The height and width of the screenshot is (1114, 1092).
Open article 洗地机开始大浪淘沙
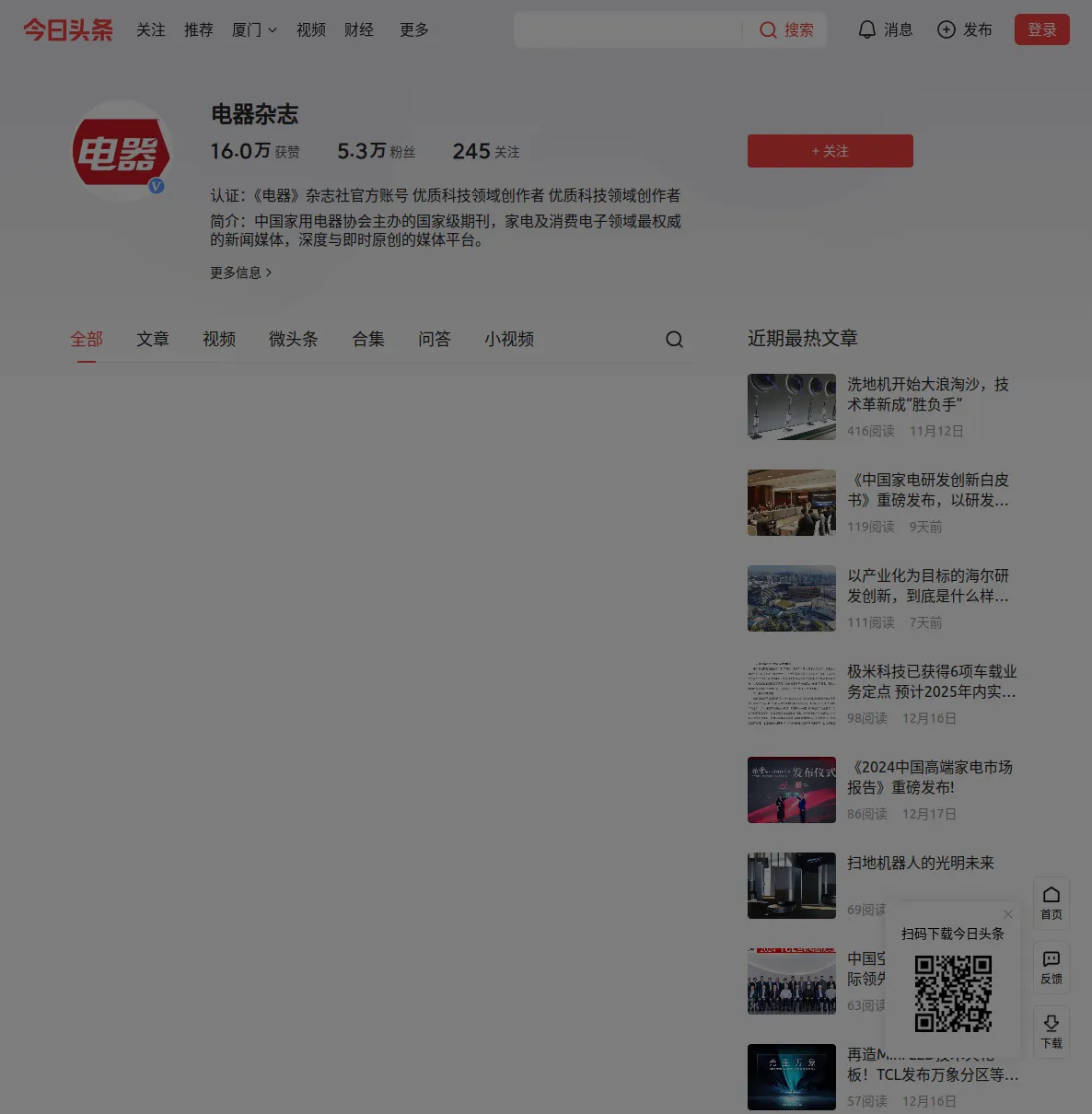tap(928, 394)
